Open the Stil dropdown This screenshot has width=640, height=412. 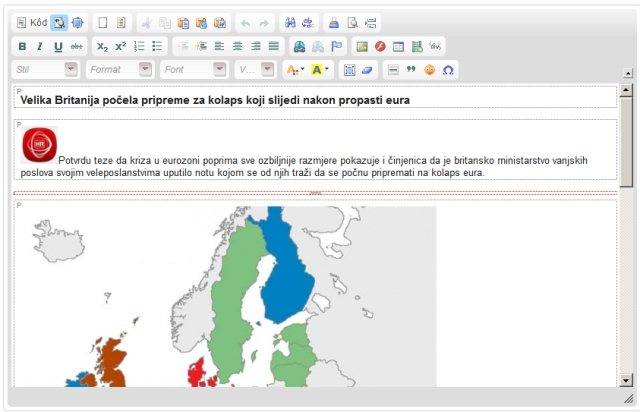46,70
